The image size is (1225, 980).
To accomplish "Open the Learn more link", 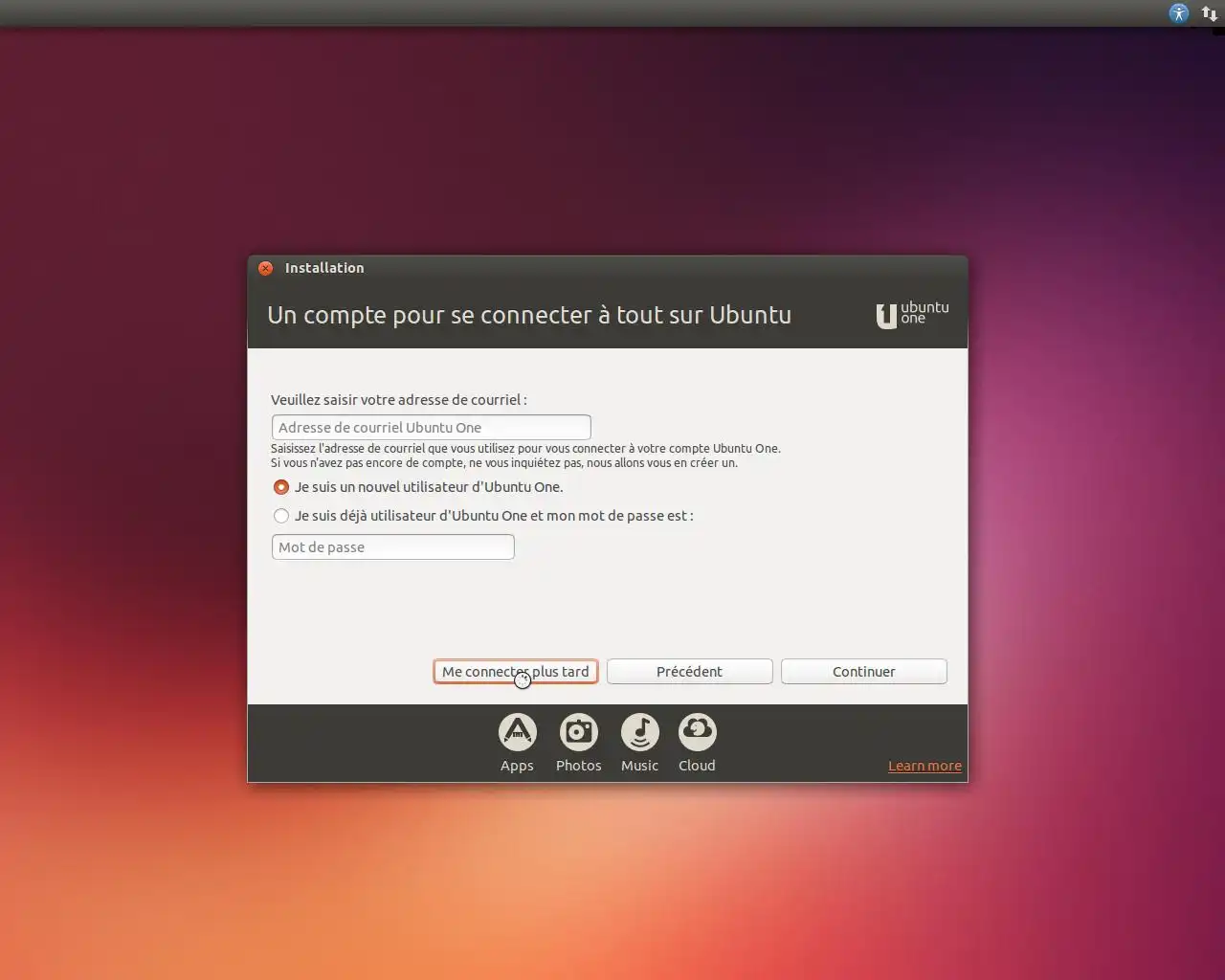I will 924,766.
